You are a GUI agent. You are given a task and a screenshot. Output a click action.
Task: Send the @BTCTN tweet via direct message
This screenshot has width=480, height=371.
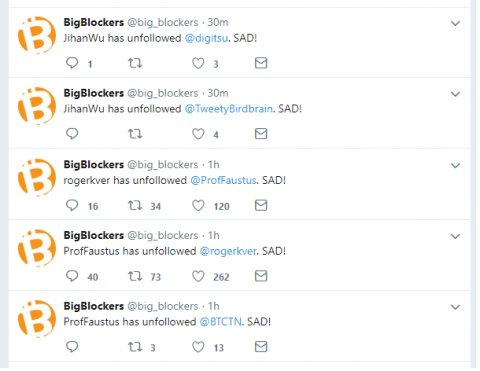pyautogui.click(x=261, y=347)
